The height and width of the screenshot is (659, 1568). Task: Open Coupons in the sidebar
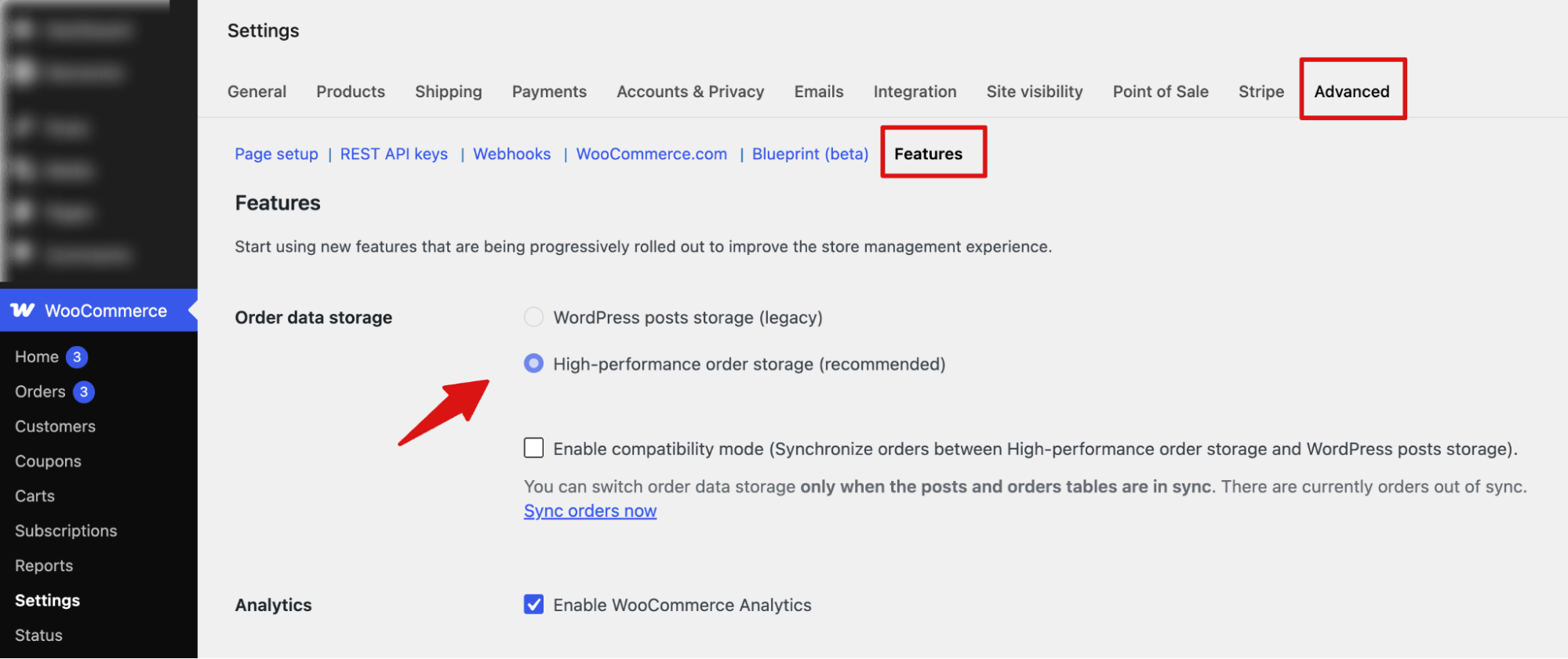[x=48, y=461]
